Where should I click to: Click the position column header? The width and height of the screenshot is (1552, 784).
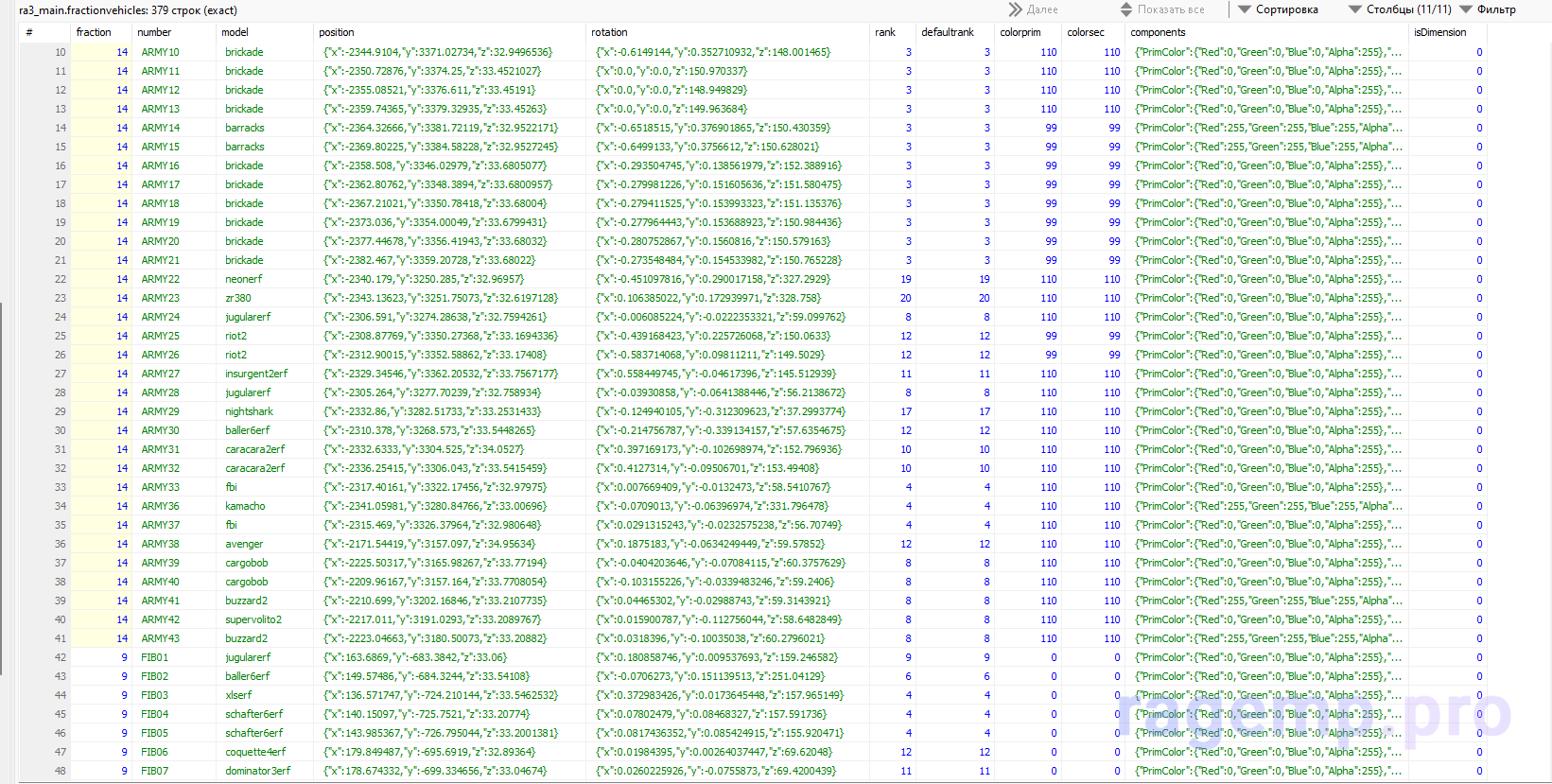(337, 32)
